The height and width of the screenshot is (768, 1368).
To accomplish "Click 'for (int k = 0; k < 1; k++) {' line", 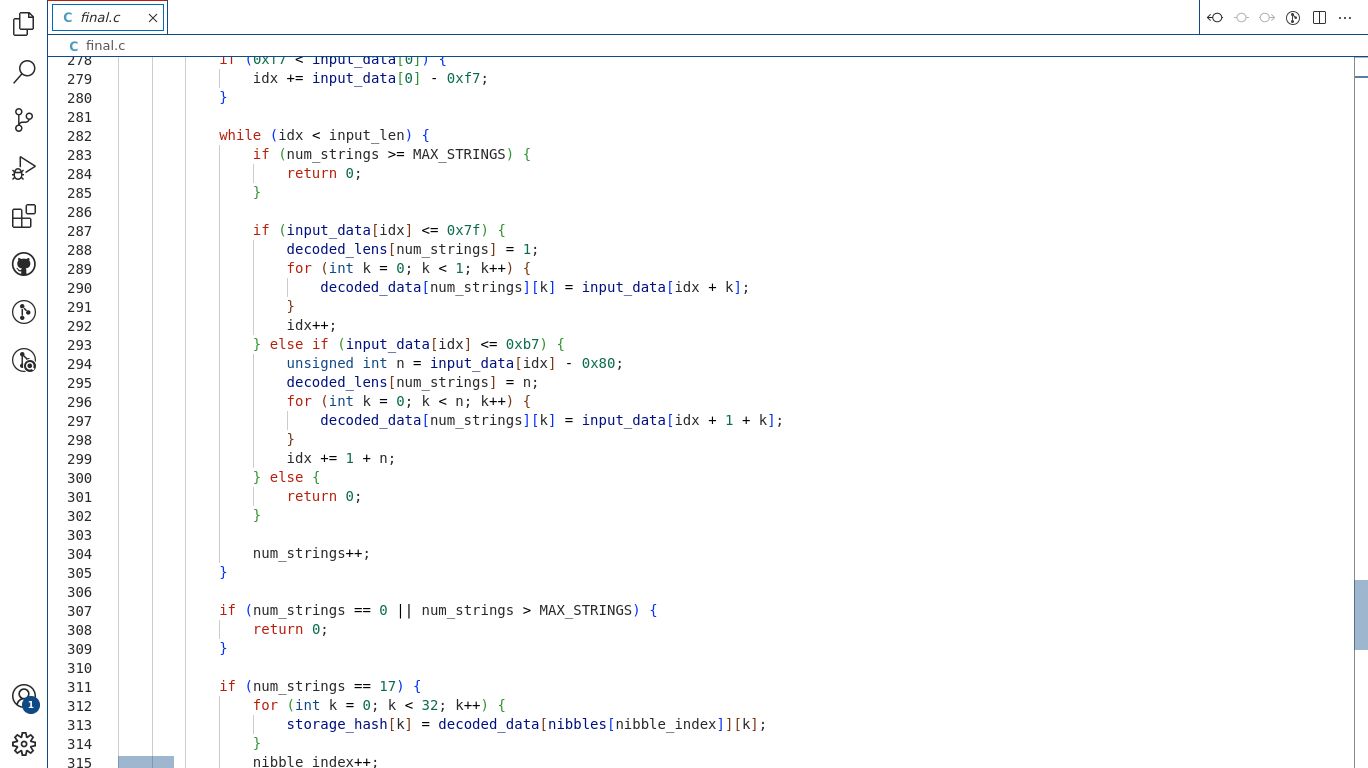I will (409, 269).
